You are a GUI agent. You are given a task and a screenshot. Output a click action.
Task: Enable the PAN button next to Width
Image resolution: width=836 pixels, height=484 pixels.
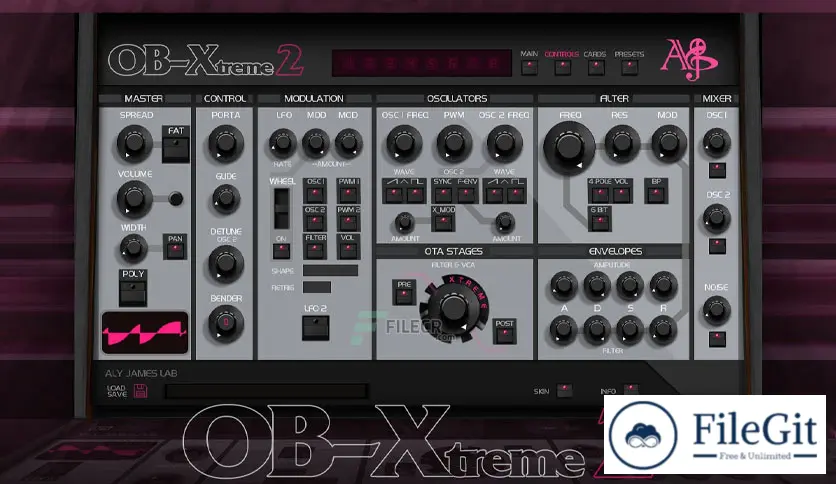pyautogui.click(x=175, y=252)
